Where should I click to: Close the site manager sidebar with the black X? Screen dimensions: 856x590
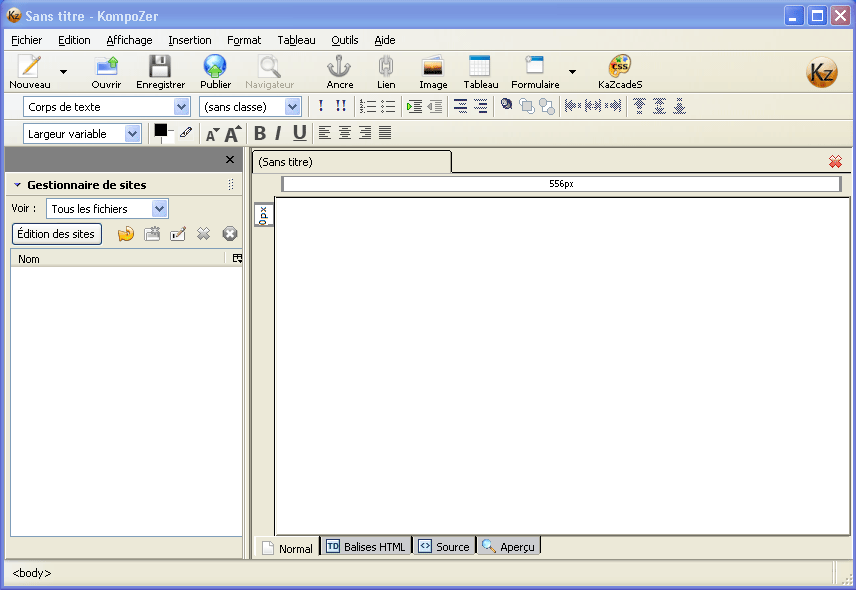230,159
